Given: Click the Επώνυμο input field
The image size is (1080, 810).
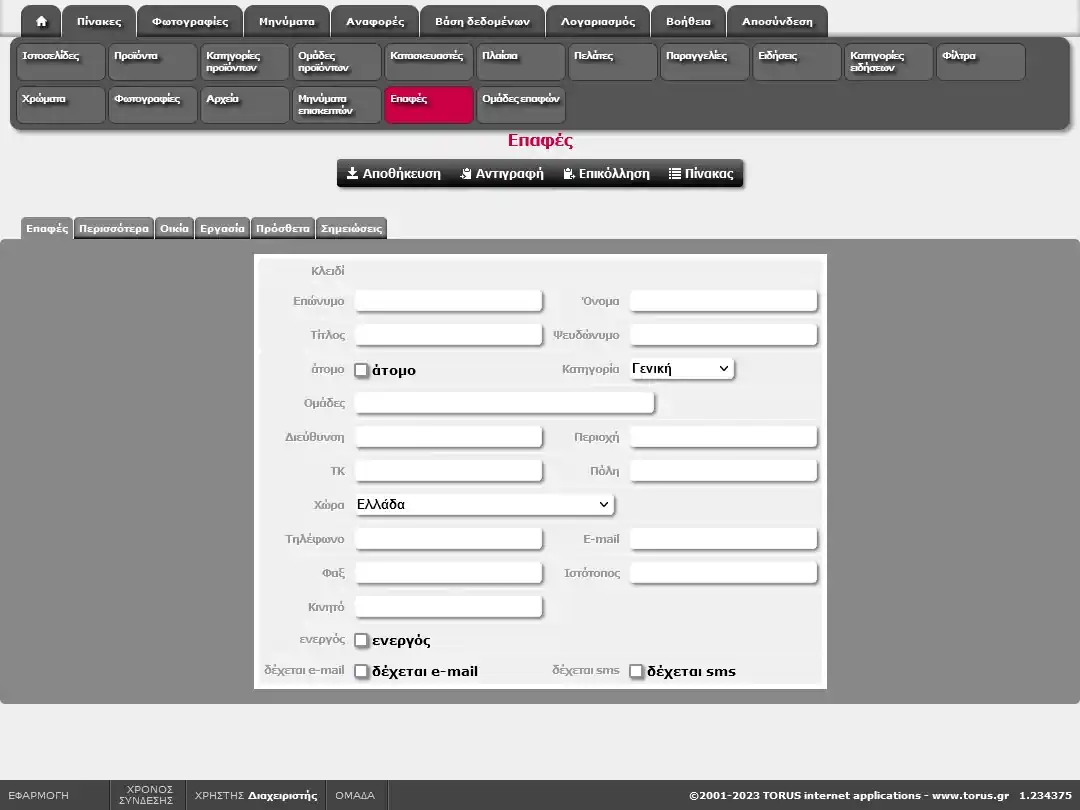Looking at the screenshot, I should pyautogui.click(x=448, y=301).
